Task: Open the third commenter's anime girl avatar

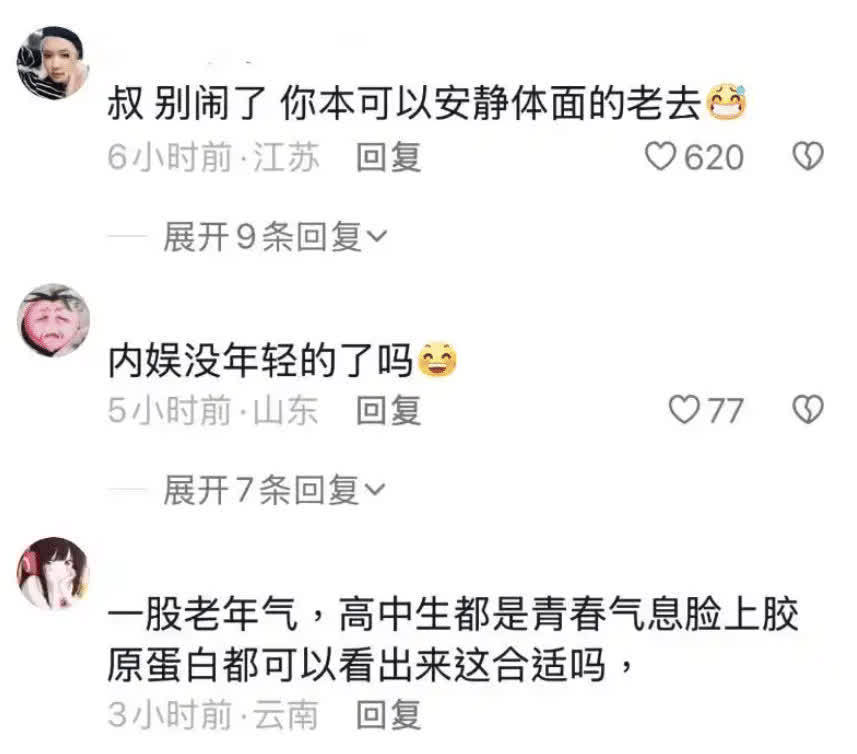Action: (53, 573)
